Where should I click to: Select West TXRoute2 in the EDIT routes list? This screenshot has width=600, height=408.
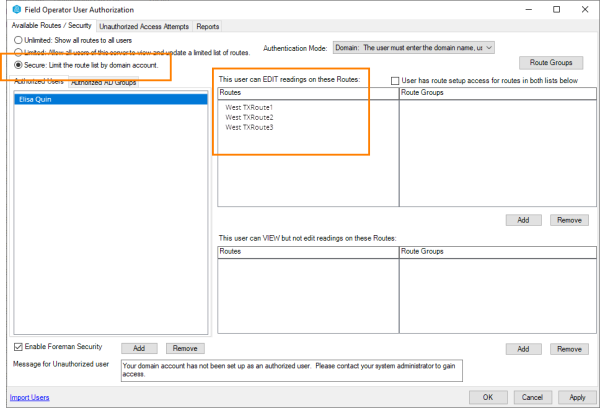pos(249,118)
